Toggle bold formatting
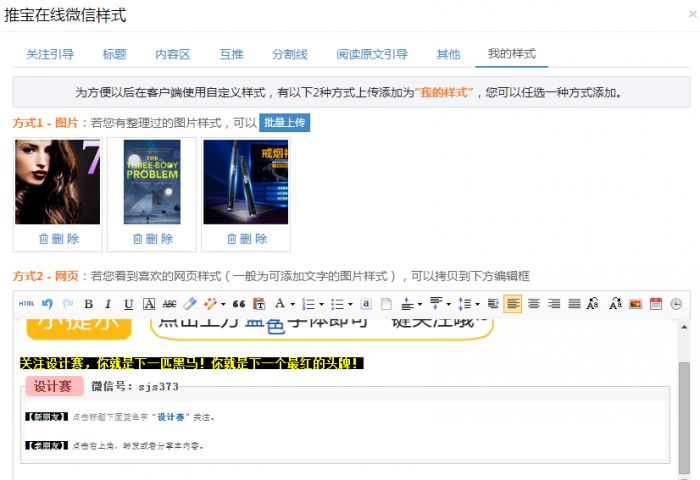Viewport: 700px width, 480px height. click(88, 304)
